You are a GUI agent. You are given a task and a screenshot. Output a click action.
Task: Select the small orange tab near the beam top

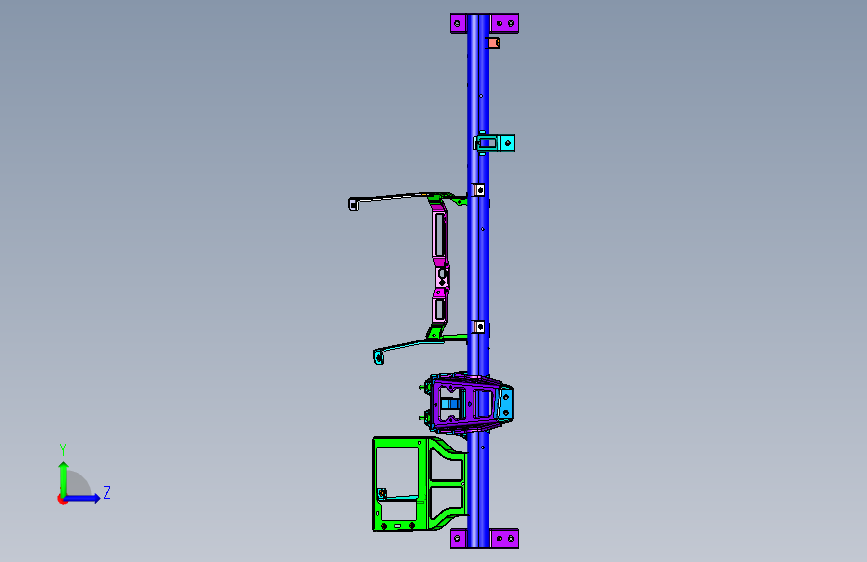[x=493, y=43]
